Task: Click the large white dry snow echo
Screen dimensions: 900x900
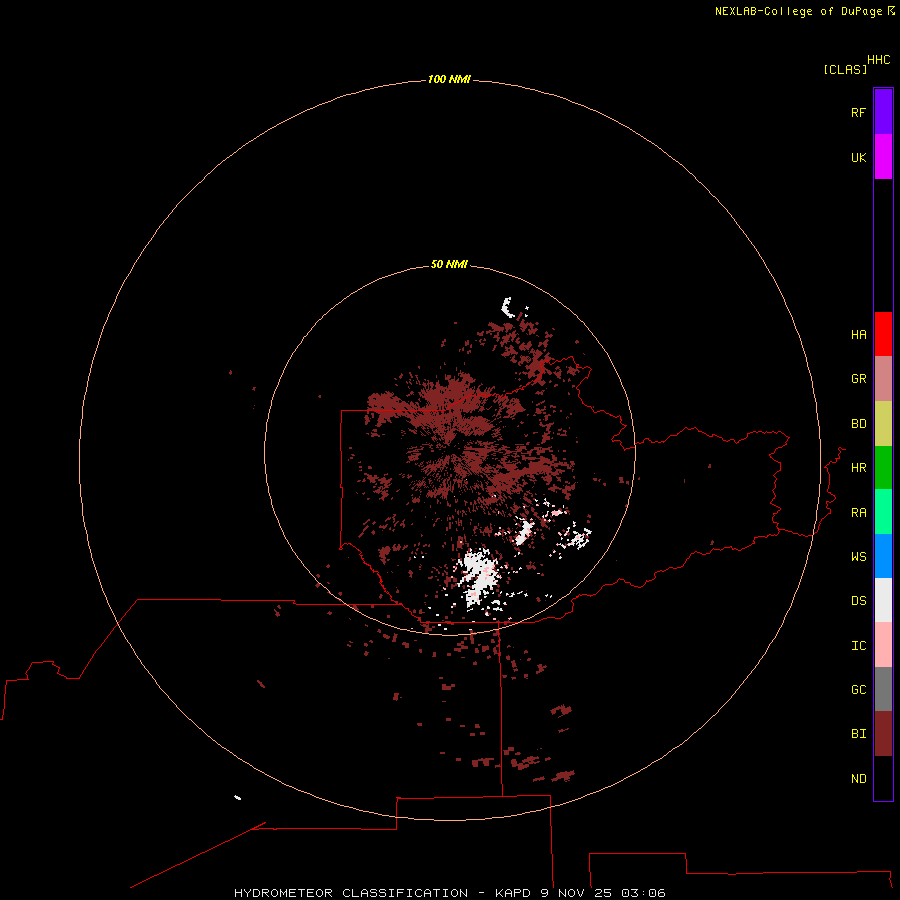Action: (x=478, y=577)
